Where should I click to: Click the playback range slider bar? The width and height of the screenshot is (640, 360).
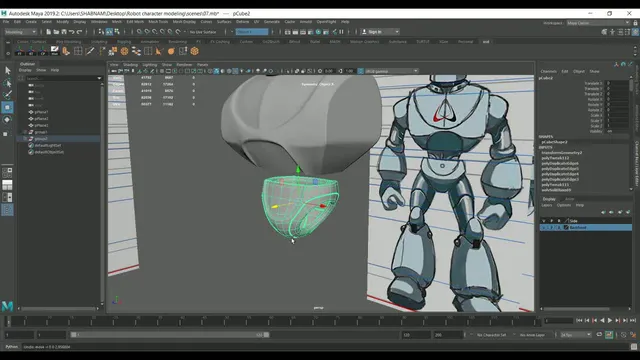[169, 335]
